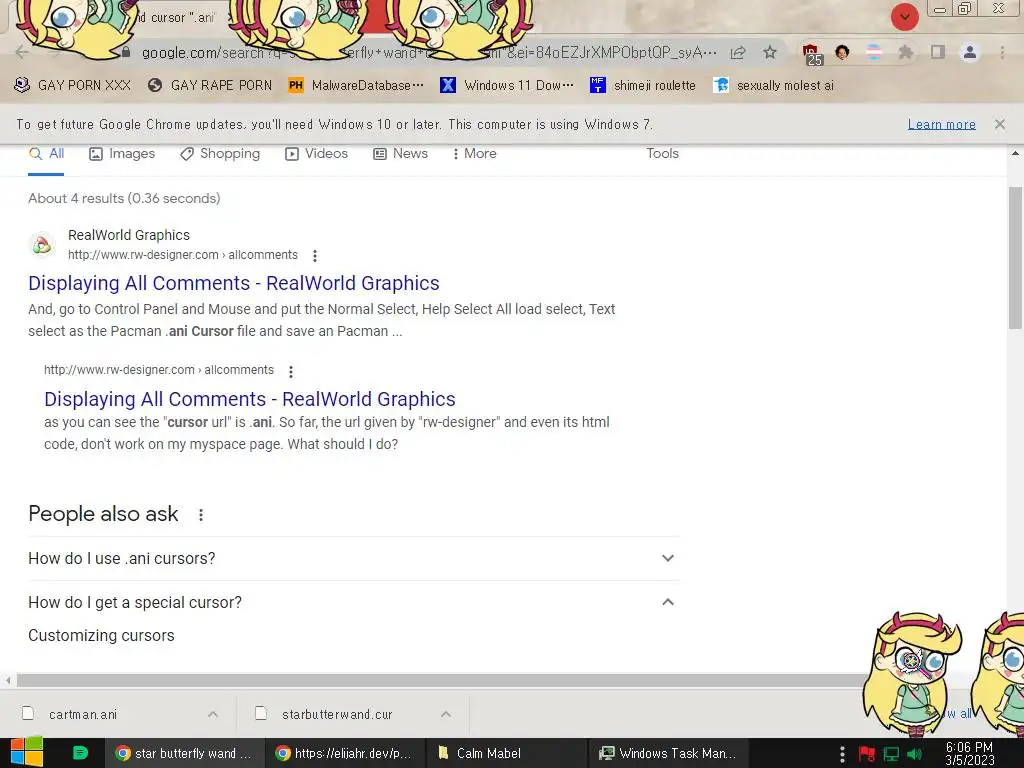This screenshot has width=1024, height=768.
Task: Click the Customizing cursors answer text
Action: tap(101, 635)
